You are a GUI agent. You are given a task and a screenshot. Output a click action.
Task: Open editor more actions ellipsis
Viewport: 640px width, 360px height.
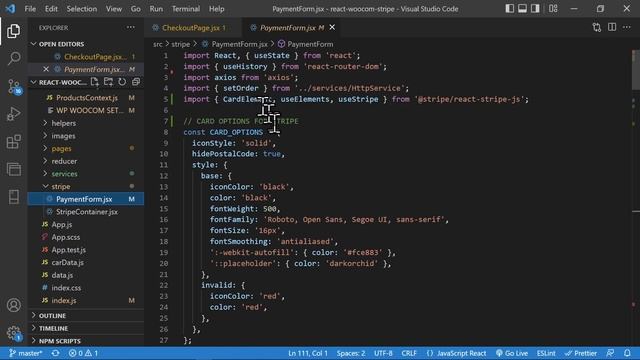[627, 27]
